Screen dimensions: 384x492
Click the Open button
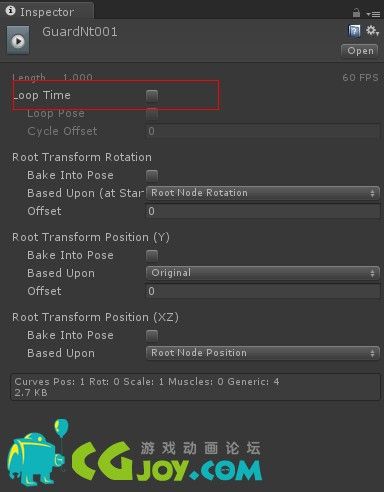[360, 51]
